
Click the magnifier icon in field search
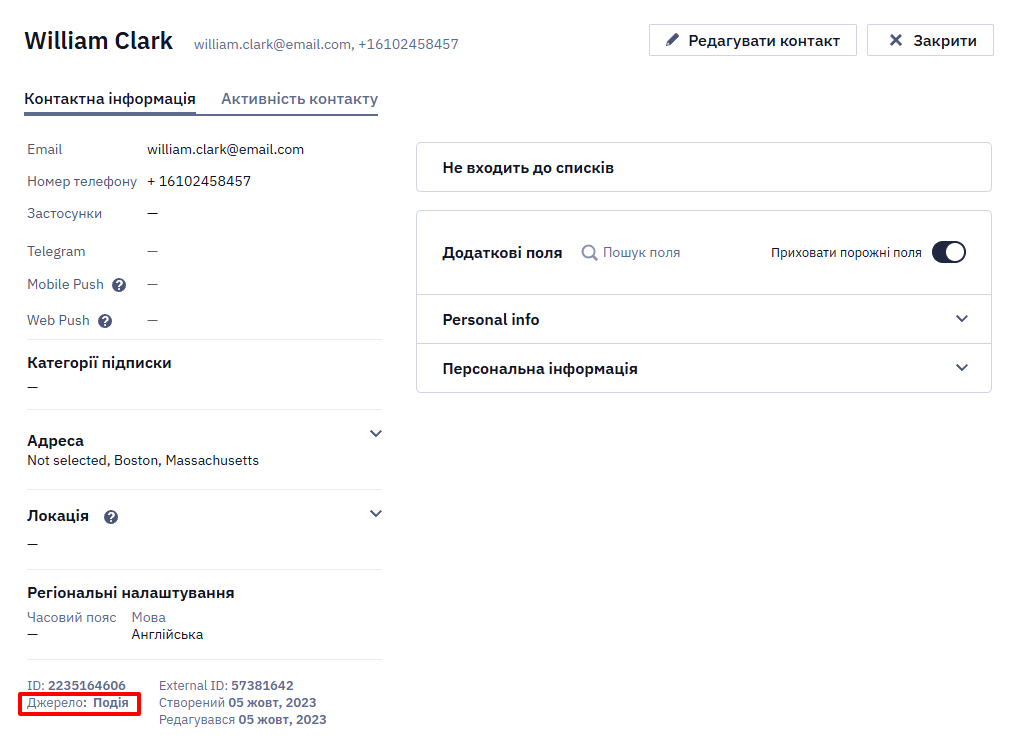pos(589,252)
